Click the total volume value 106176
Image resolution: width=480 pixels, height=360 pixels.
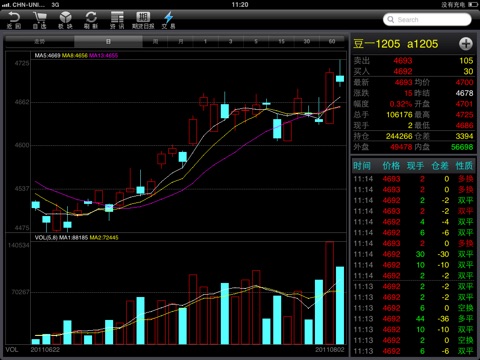tap(399, 115)
